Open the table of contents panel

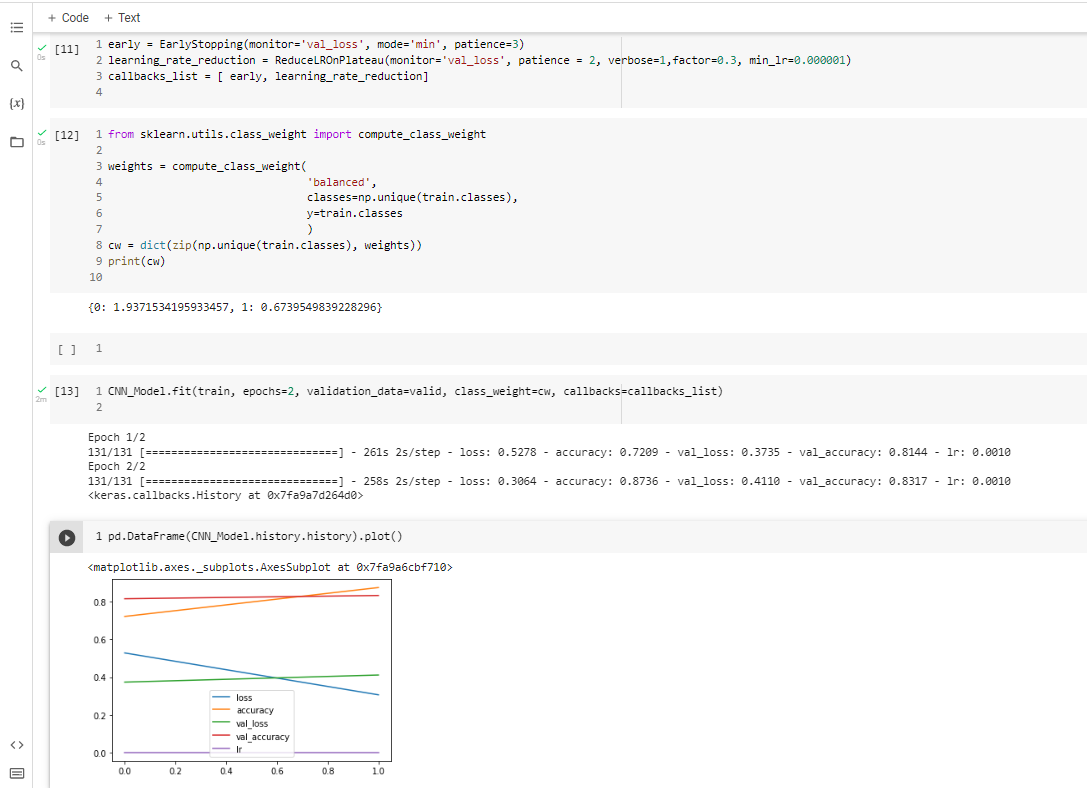point(17,28)
